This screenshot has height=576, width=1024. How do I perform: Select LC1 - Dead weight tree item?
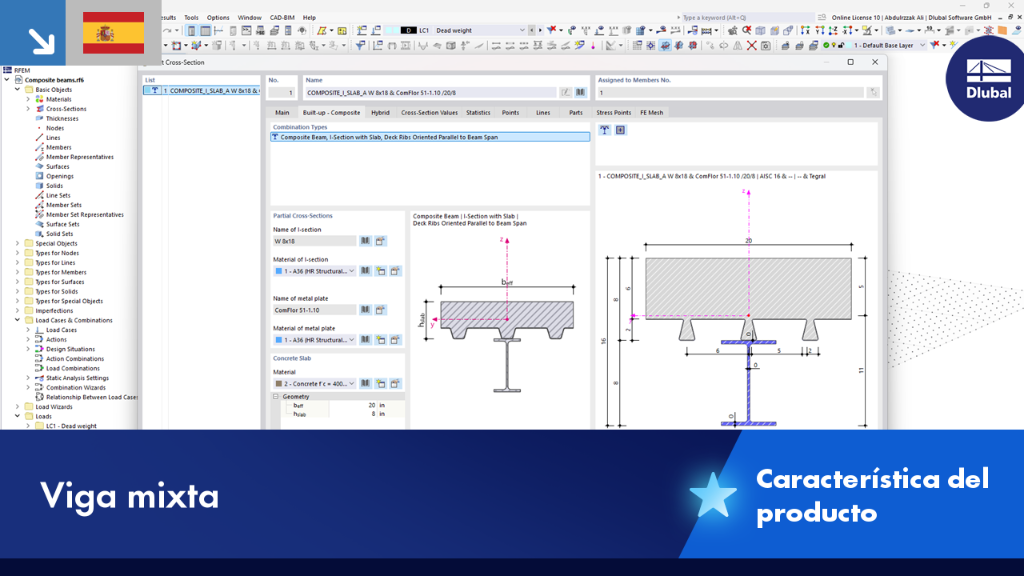click(x=71, y=426)
